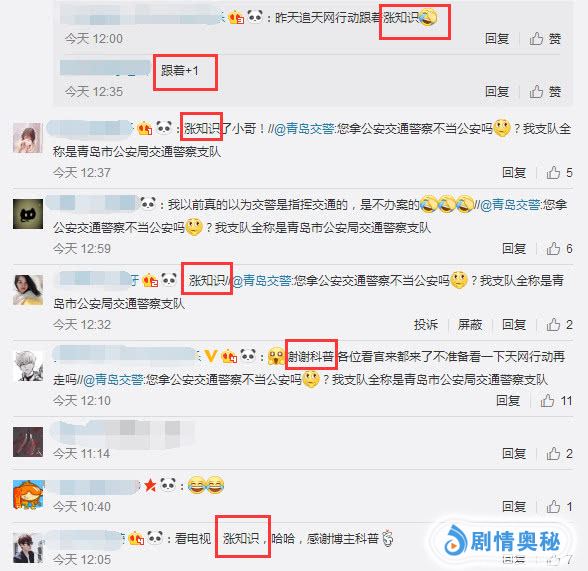
Task: Click 屏蔽 to block the 12:32 comment
Action: click(470, 325)
